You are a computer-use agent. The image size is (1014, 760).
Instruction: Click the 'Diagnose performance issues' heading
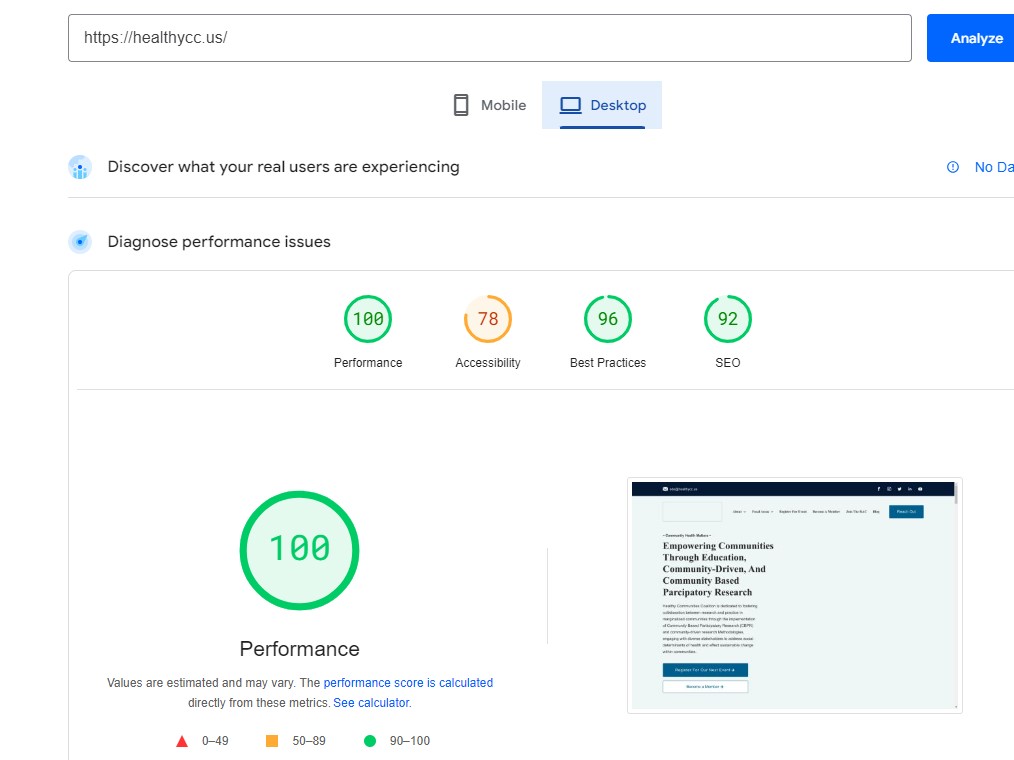(x=219, y=242)
